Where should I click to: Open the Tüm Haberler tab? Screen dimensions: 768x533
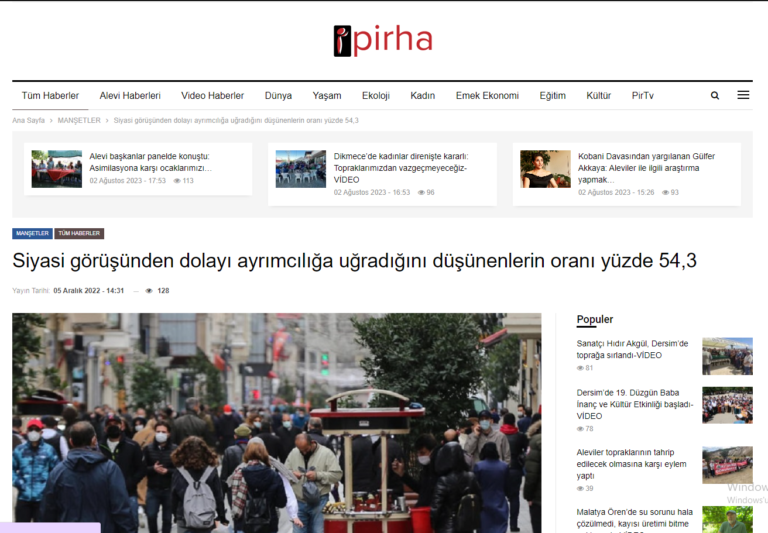click(x=50, y=96)
